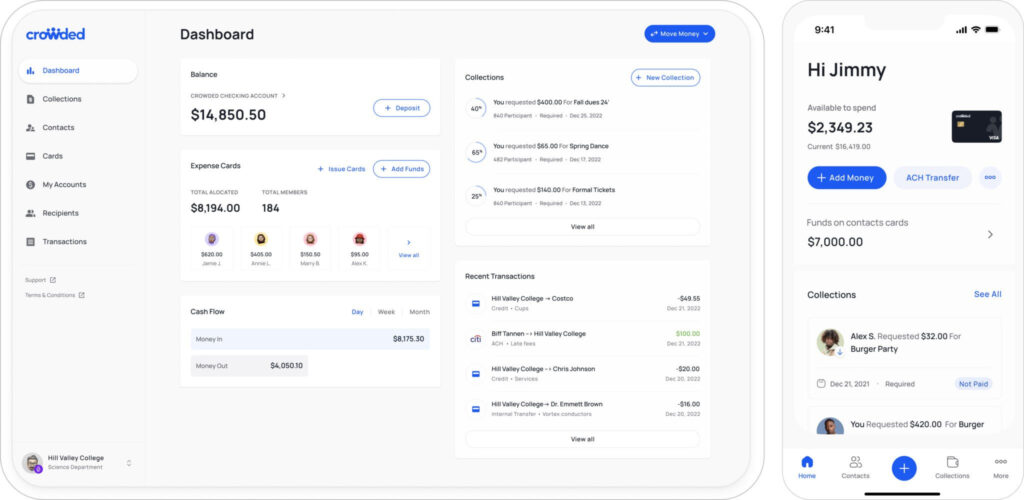The image size is (1024, 500).
Task: Tap the blue plus button in mobile nav
Action: click(x=904, y=467)
